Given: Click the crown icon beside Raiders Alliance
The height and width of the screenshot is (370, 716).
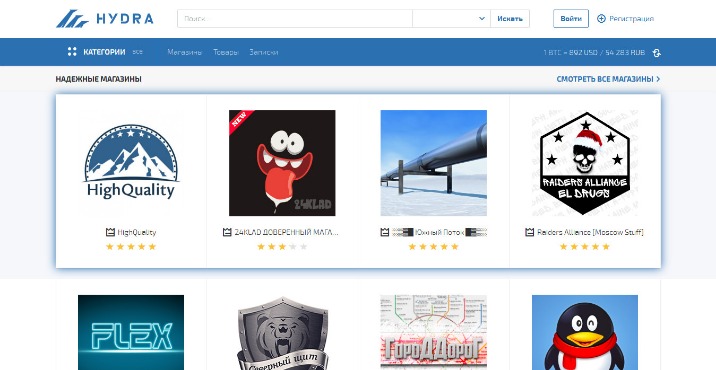Looking at the screenshot, I should click(x=530, y=232).
